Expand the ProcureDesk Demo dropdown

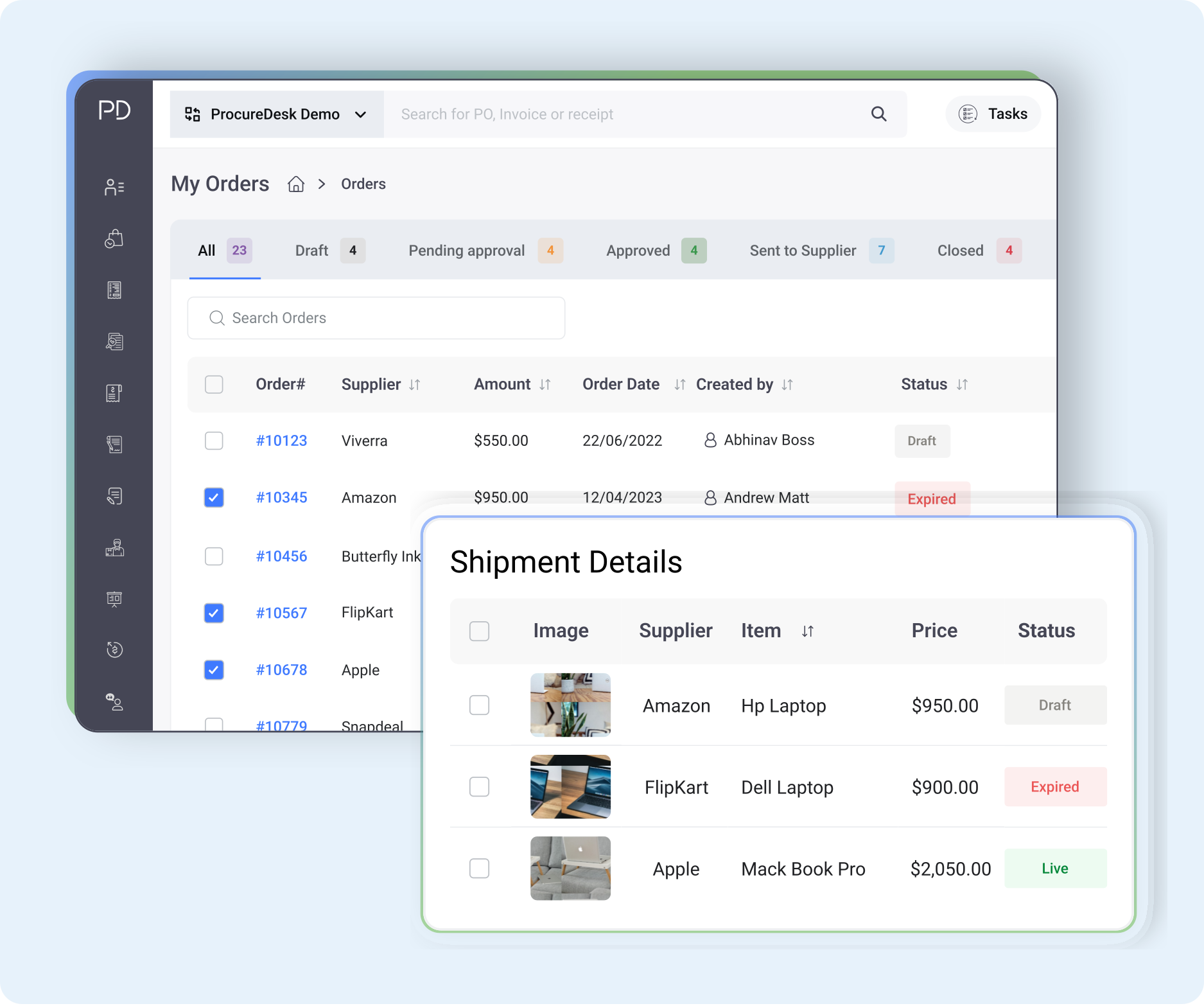coord(277,114)
